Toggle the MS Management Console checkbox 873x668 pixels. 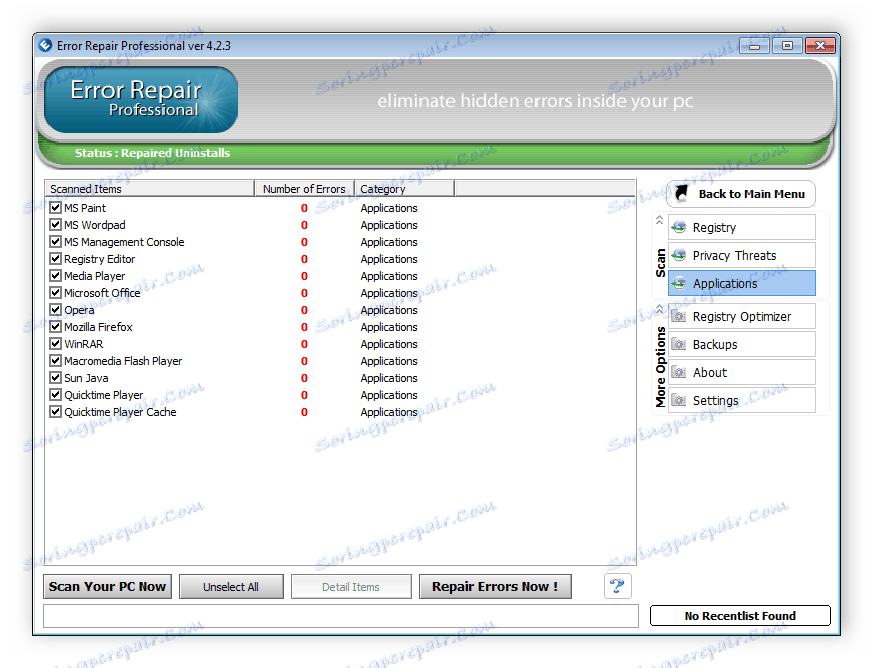click(55, 242)
